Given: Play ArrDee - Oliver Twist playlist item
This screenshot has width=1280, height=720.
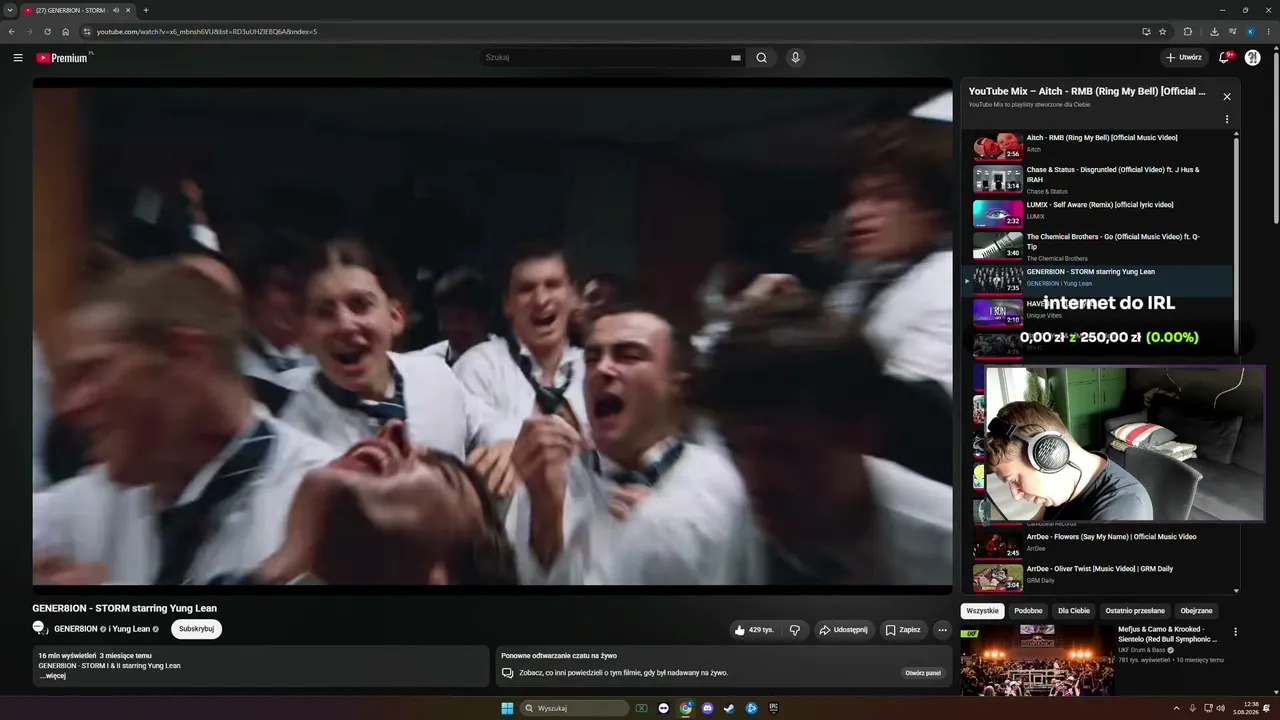Looking at the screenshot, I should tap(1098, 578).
